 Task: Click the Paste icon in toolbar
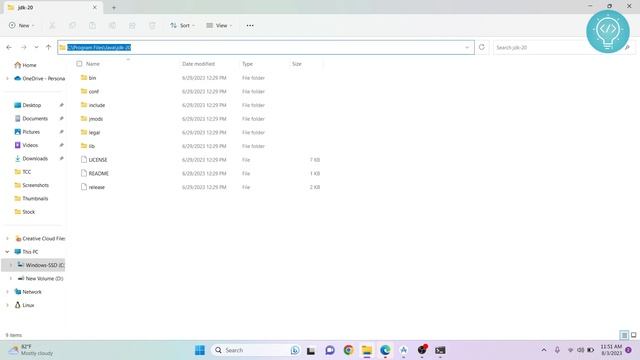click(x=92, y=26)
